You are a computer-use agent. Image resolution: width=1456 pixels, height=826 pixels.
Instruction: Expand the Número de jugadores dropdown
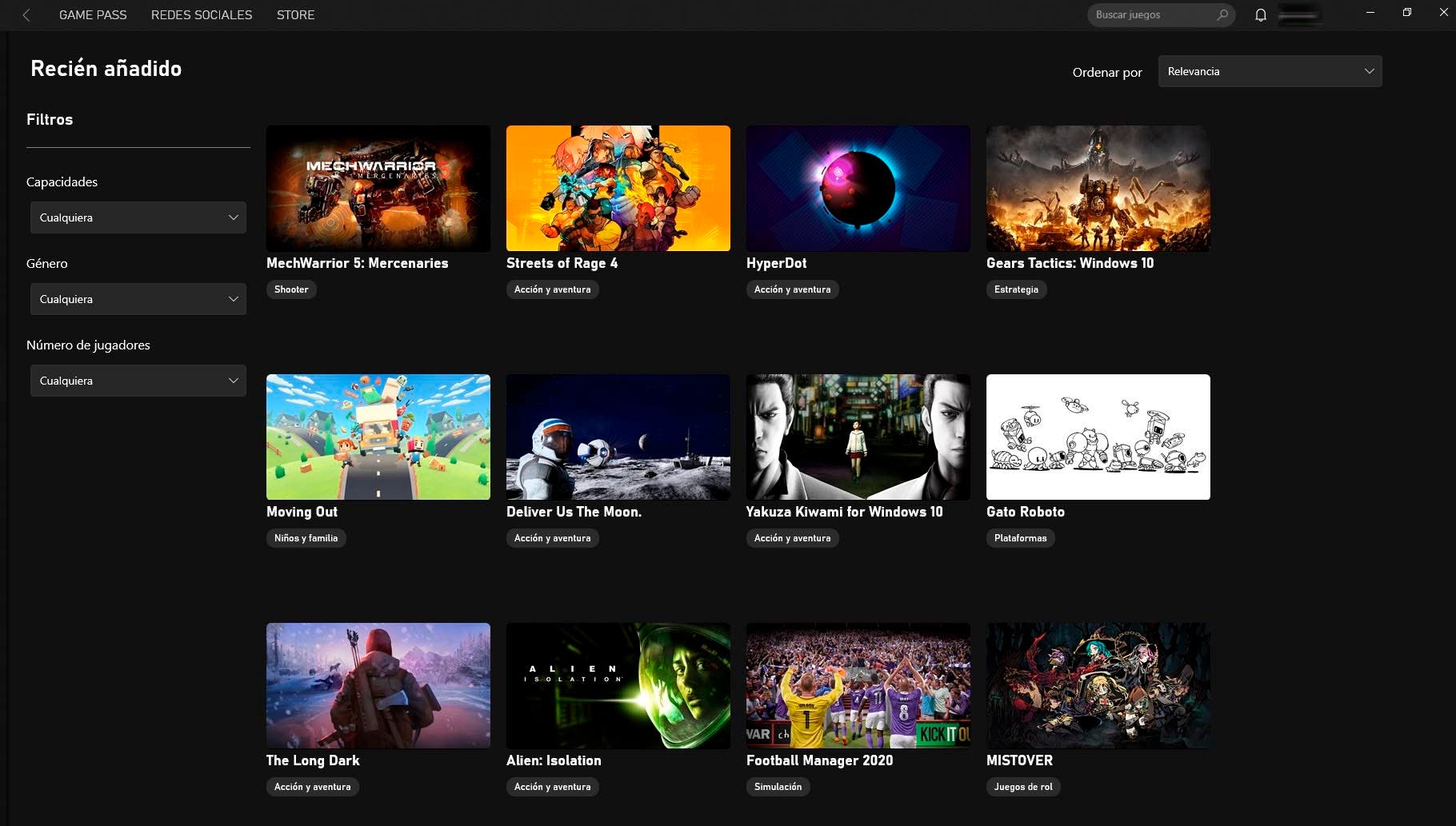click(138, 381)
